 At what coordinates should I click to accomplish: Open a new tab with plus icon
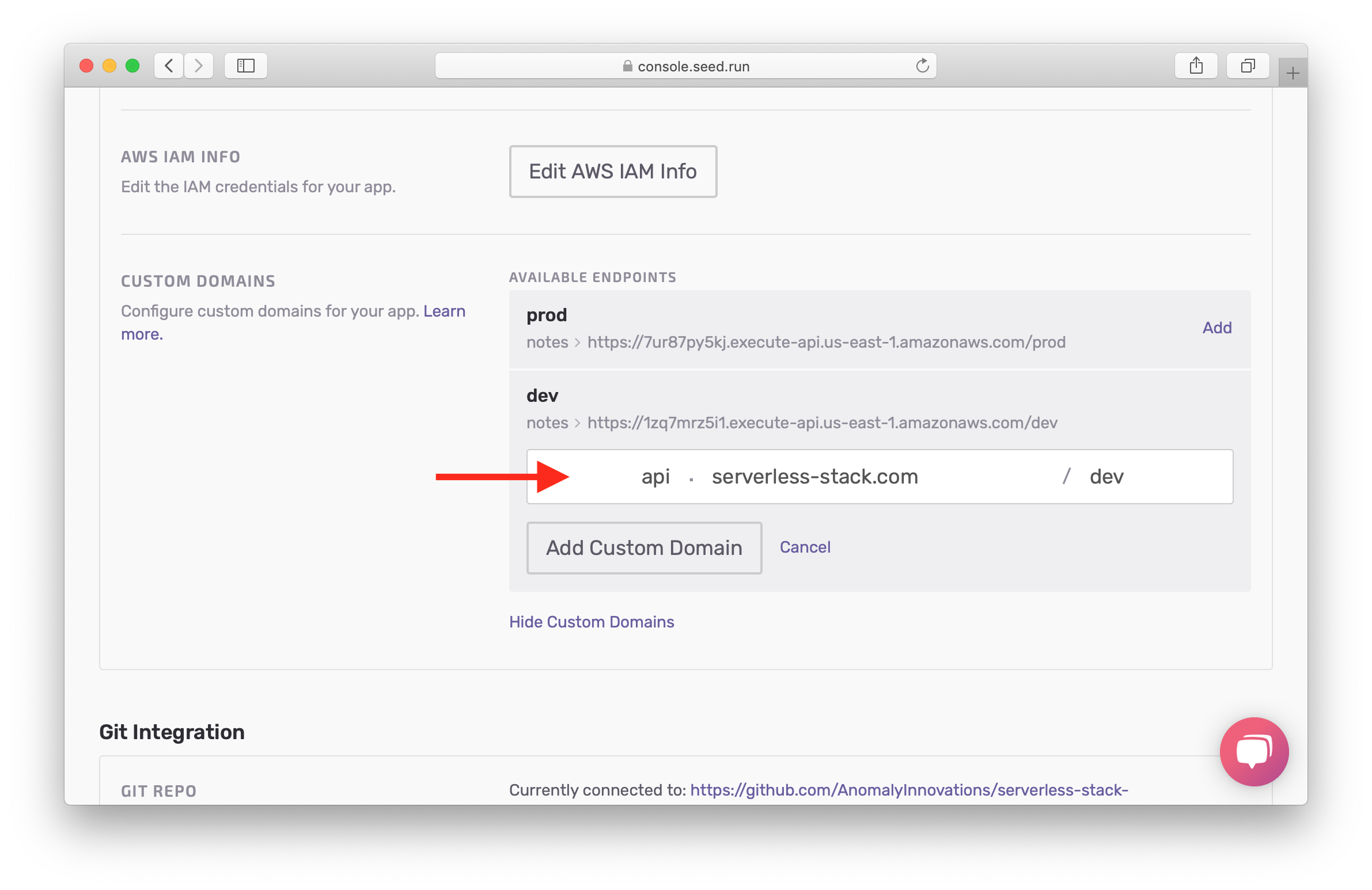click(1293, 73)
